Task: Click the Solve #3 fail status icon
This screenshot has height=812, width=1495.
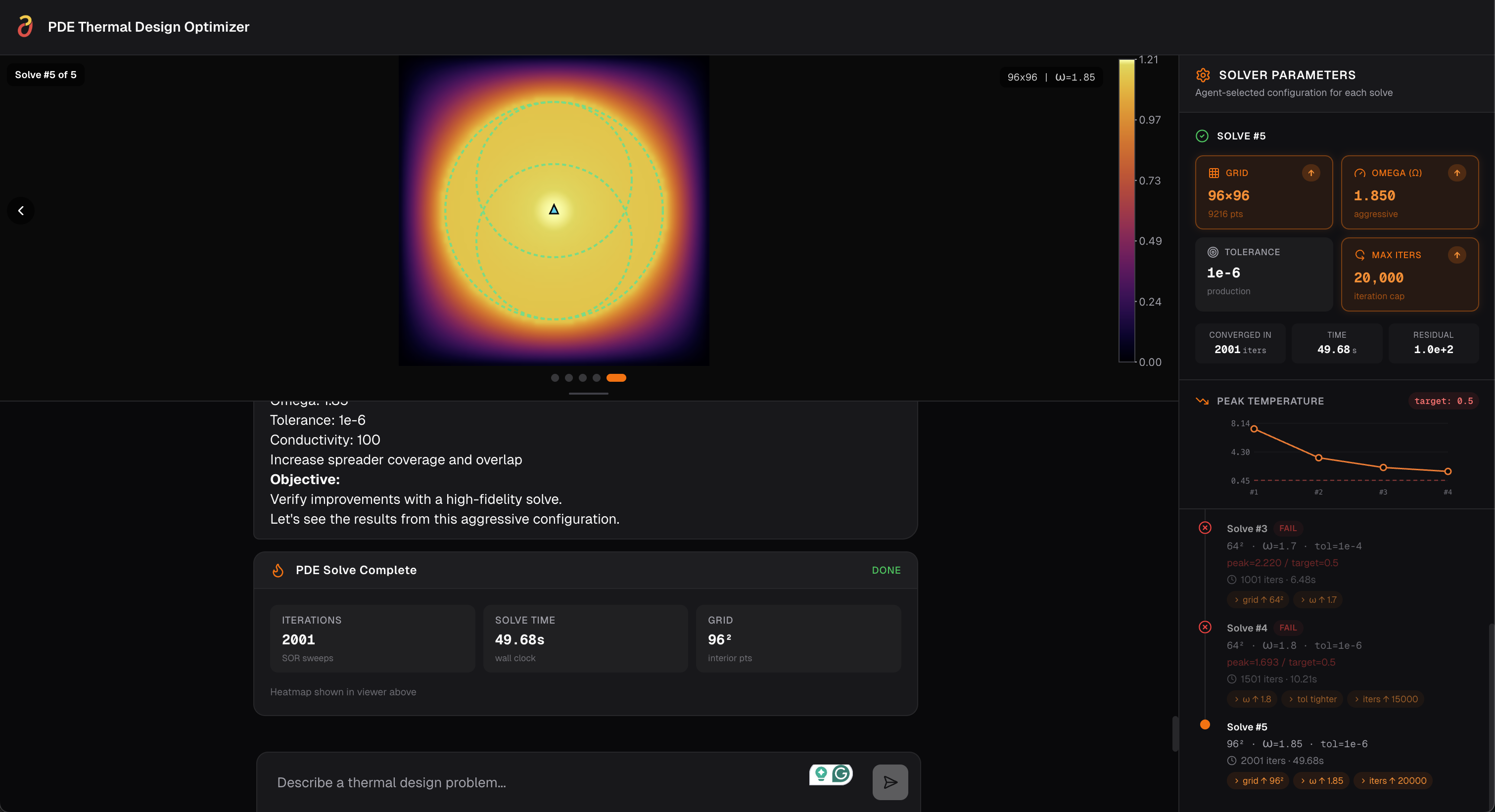Action: 1205,528
